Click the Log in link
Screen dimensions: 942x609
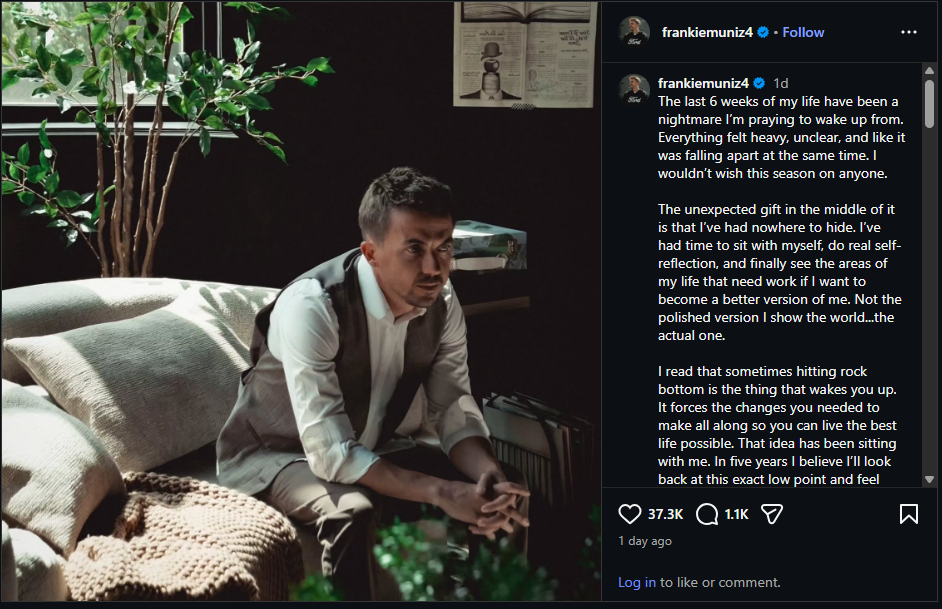(637, 582)
